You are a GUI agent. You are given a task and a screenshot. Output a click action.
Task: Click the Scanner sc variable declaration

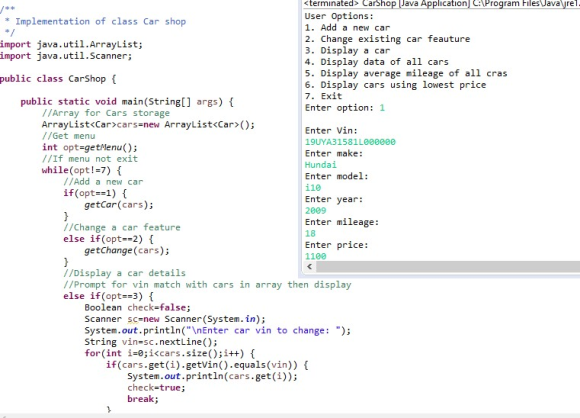point(175,319)
